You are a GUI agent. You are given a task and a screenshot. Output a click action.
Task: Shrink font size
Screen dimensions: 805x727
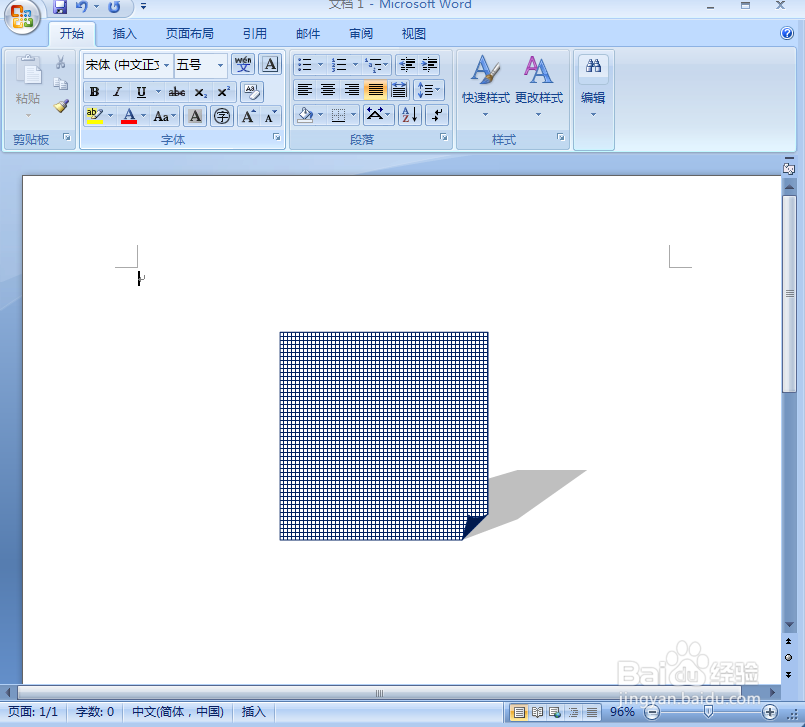point(271,116)
